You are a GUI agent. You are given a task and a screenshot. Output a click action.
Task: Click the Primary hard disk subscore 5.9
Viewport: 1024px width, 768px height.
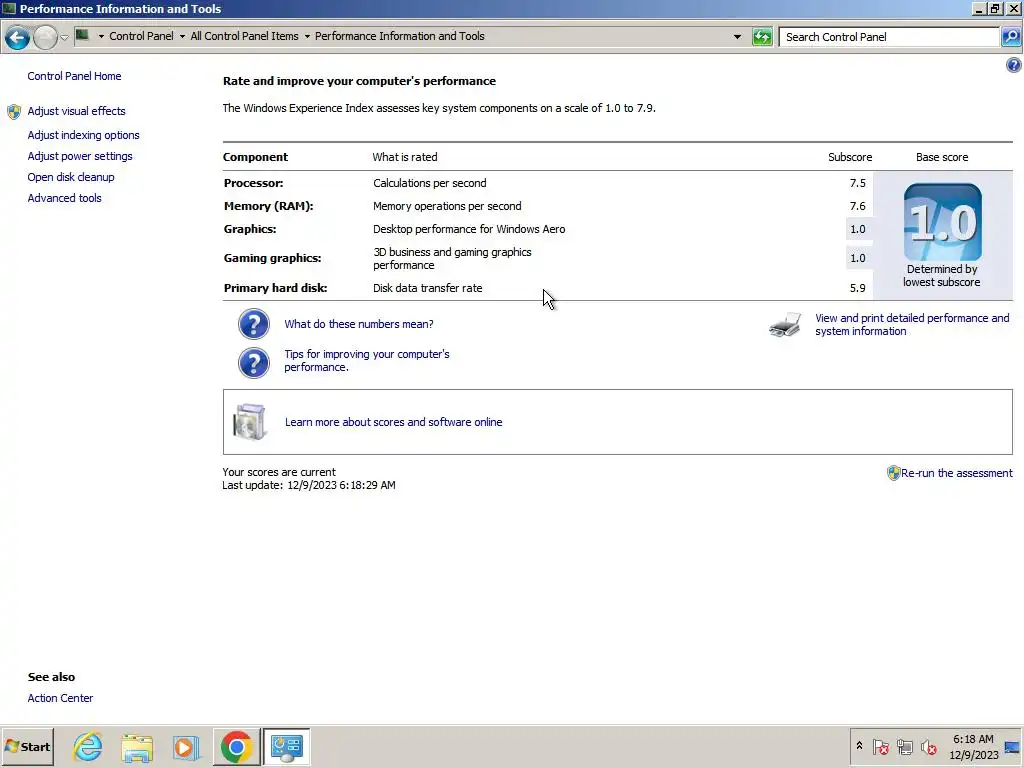[x=857, y=288]
